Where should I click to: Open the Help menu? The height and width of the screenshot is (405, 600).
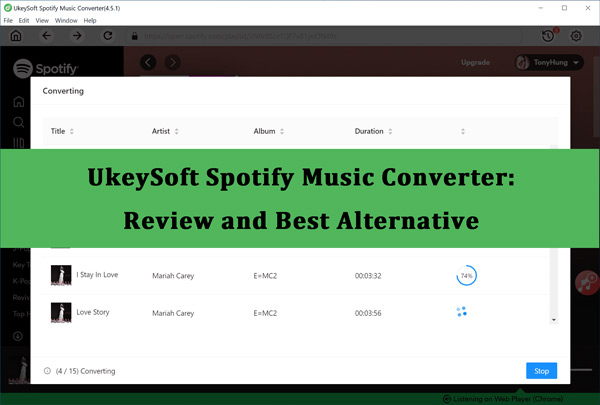[x=90, y=20]
